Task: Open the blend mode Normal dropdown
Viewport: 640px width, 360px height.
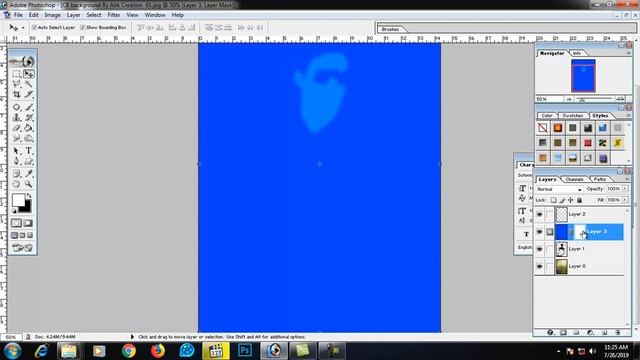Action: [x=559, y=189]
